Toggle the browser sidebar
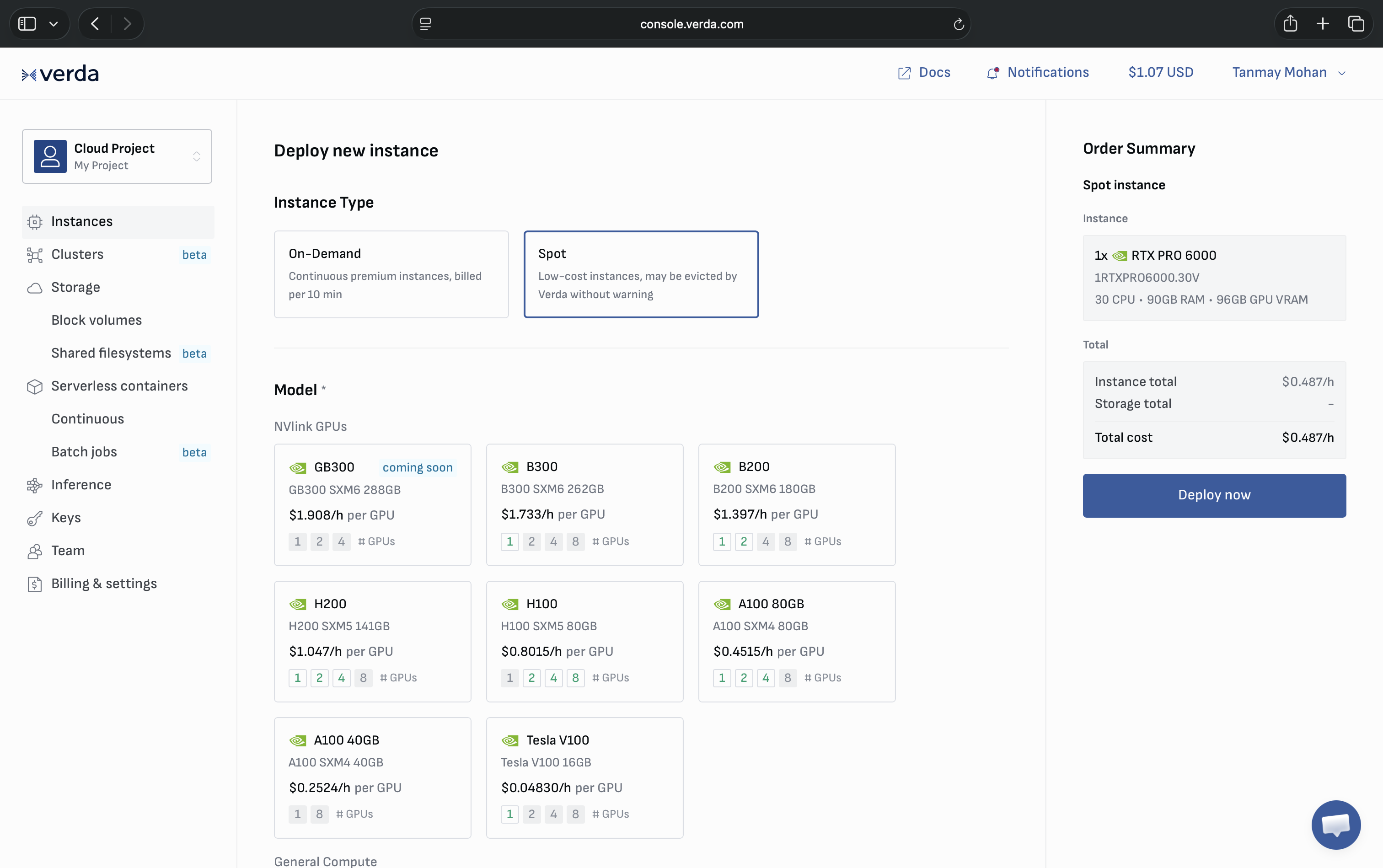This screenshot has width=1383, height=868. tap(27, 23)
